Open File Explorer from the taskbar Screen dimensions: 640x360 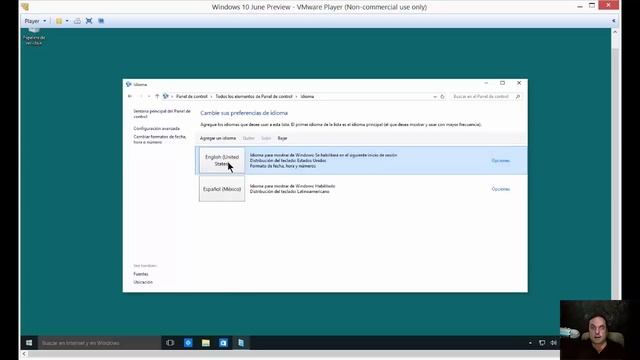click(206, 343)
